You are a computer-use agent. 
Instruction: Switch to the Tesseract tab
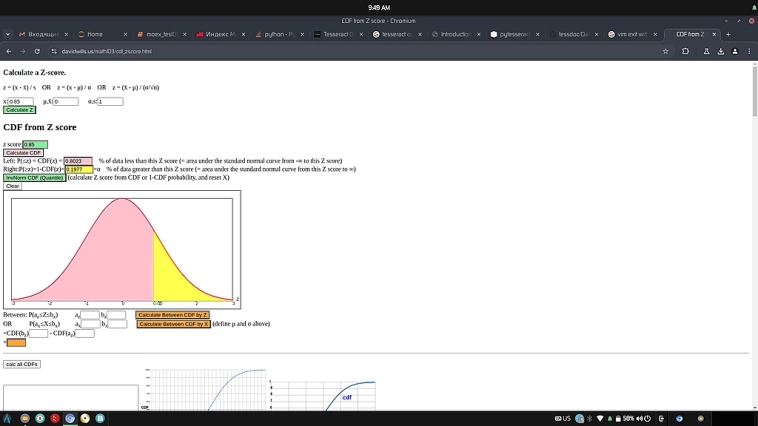pyautogui.click(x=335, y=34)
